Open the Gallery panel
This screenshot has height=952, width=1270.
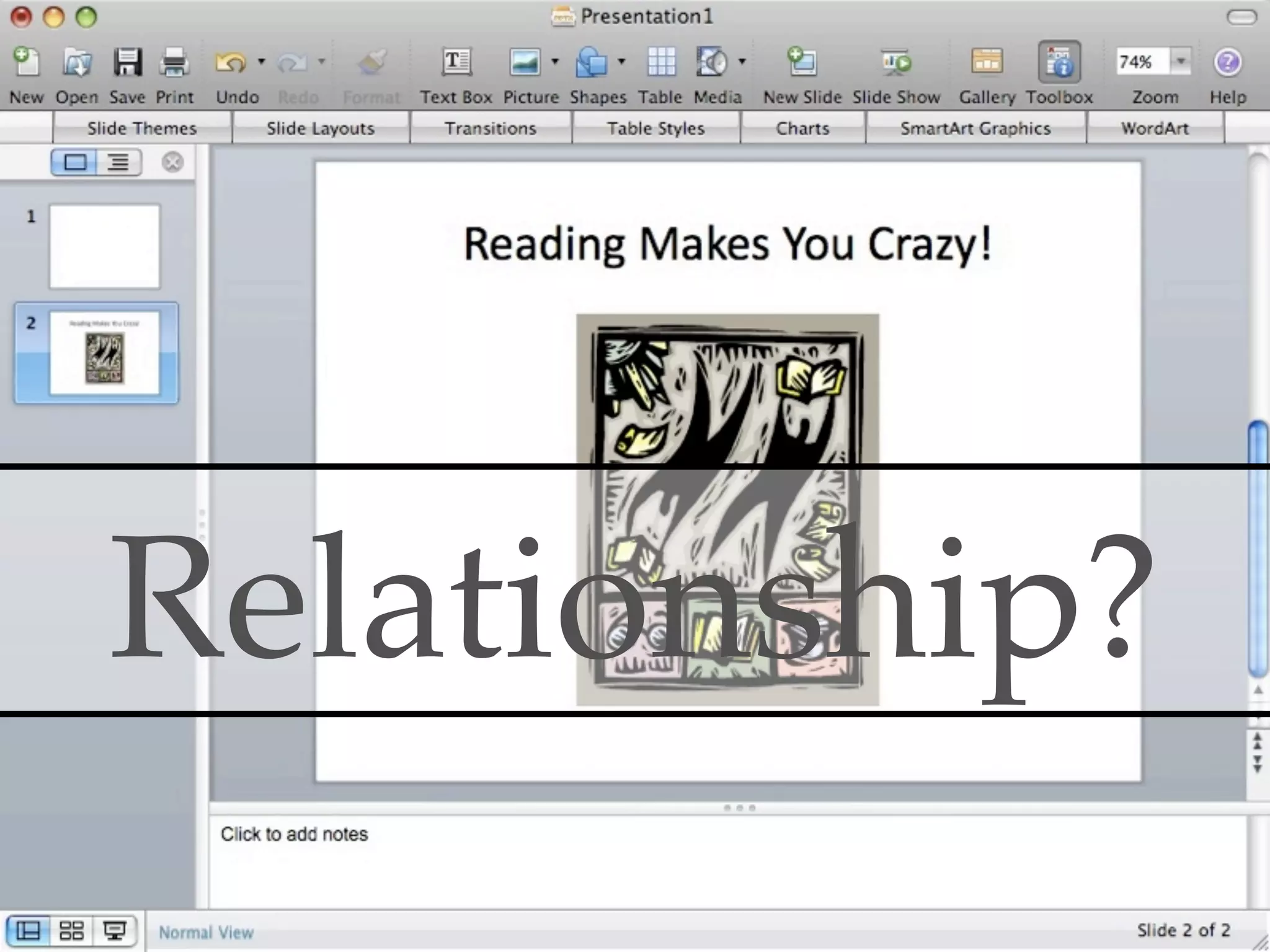click(x=987, y=63)
